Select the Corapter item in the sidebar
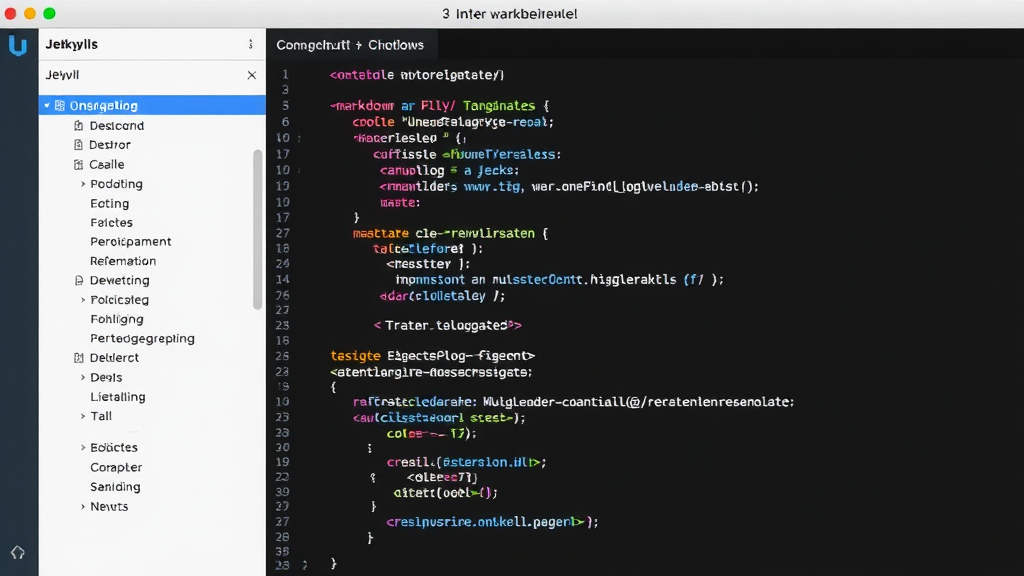1024x576 pixels. coord(116,467)
